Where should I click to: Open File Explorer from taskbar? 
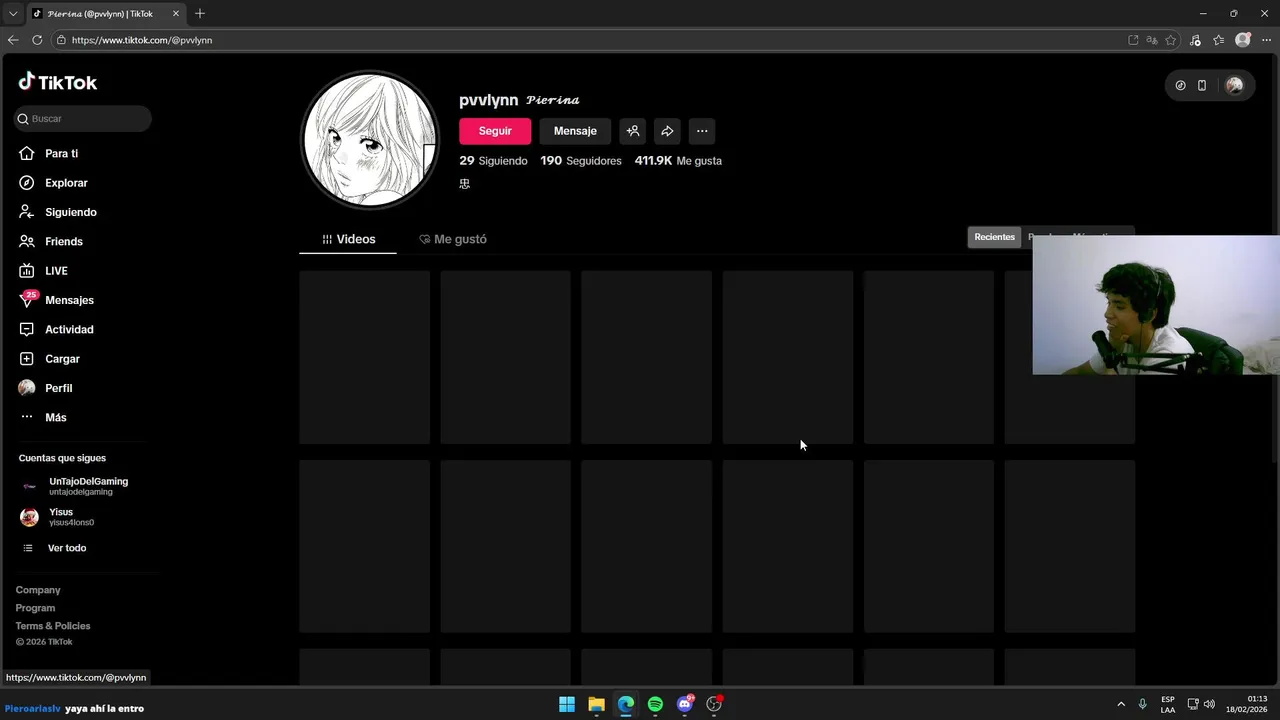[x=596, y=704]
